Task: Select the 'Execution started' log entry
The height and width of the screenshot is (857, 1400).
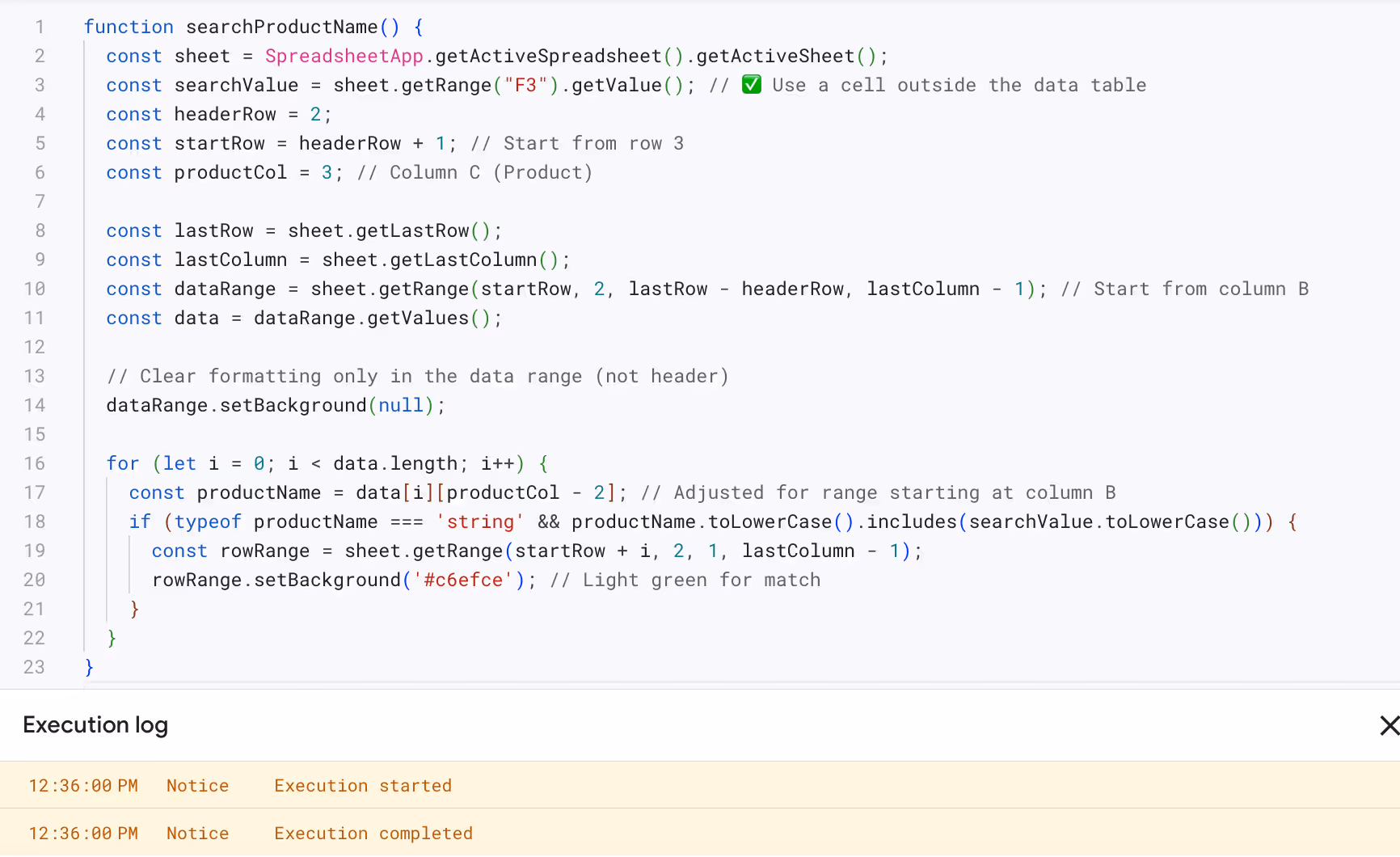Action: pyautogui.click(x=362, y=785)
